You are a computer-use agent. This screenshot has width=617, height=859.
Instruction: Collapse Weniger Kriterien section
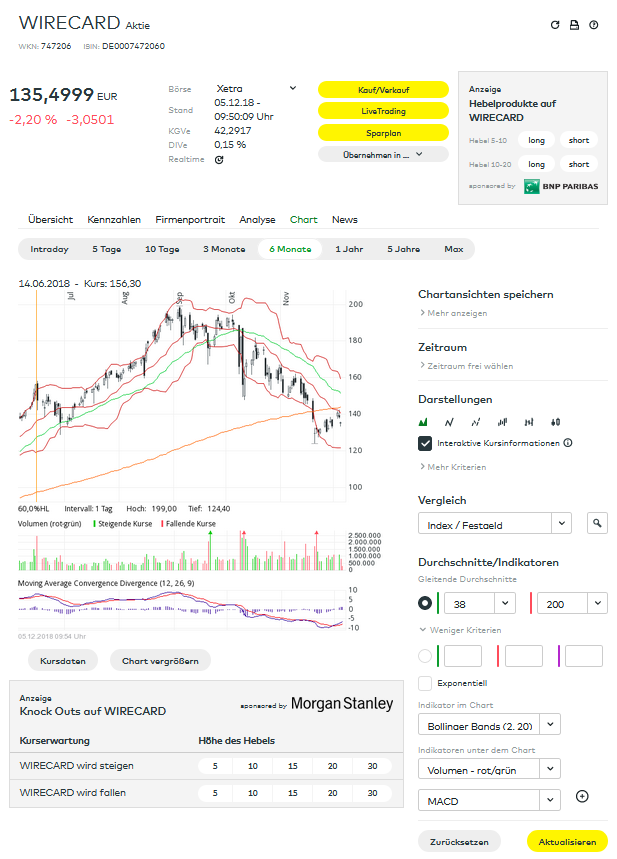pyautogui.click(x=460, y=630)
